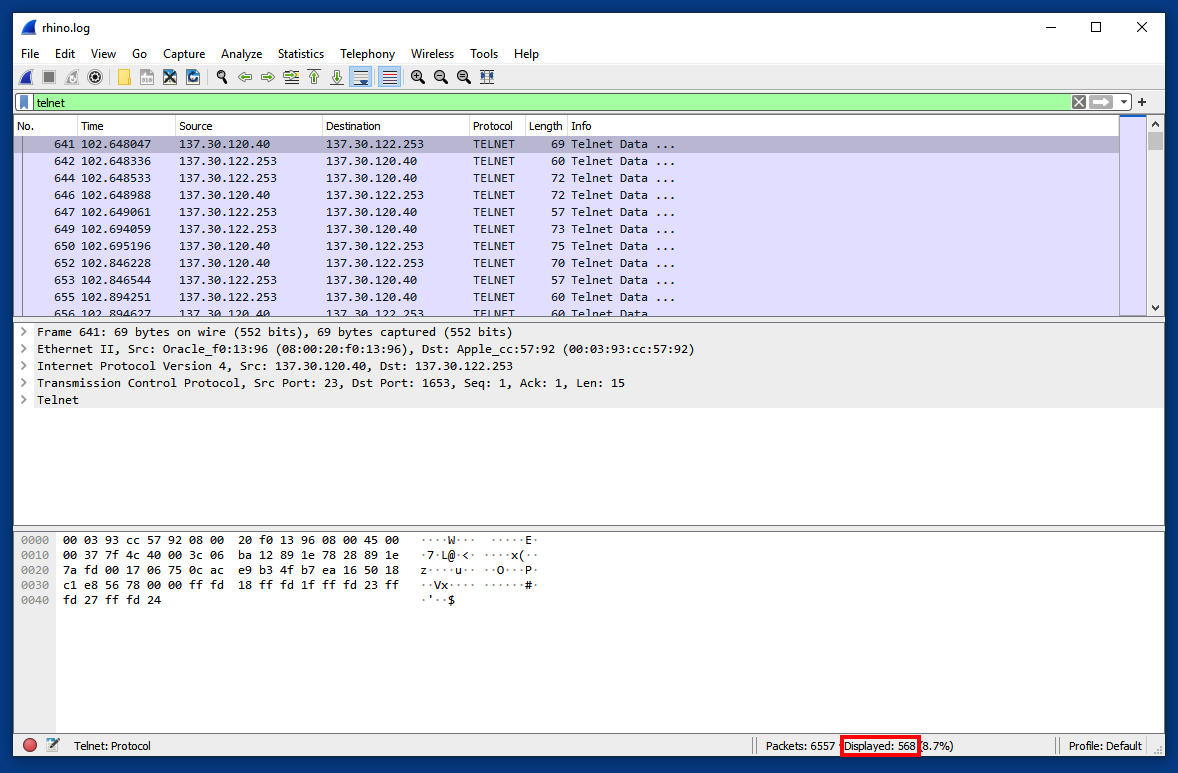Expand the Telnet protocol tree item

pyautogui.click(x=23, y=400)
